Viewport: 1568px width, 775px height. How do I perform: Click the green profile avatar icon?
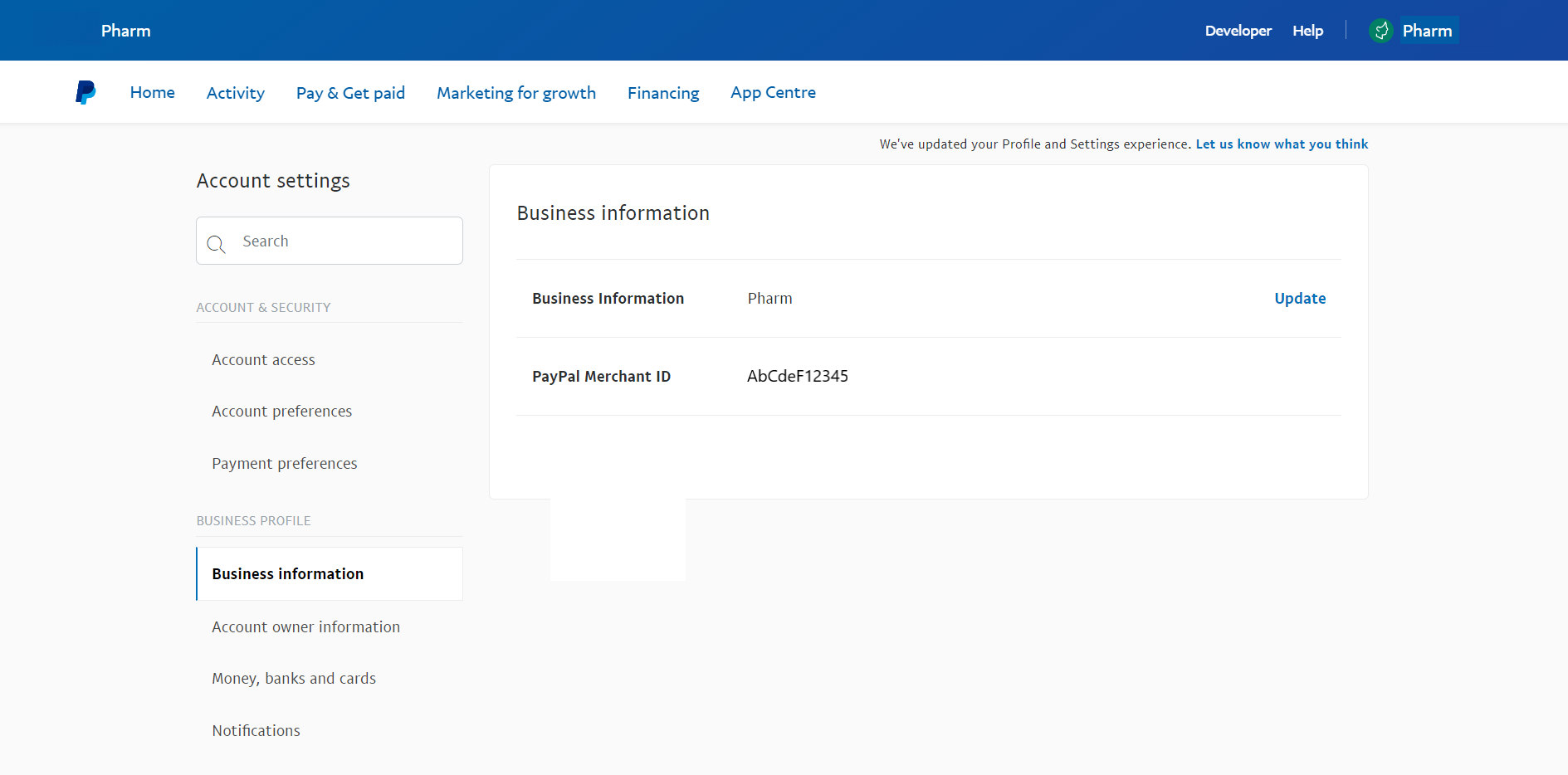pyautogui.click(x=1380, y=31)
